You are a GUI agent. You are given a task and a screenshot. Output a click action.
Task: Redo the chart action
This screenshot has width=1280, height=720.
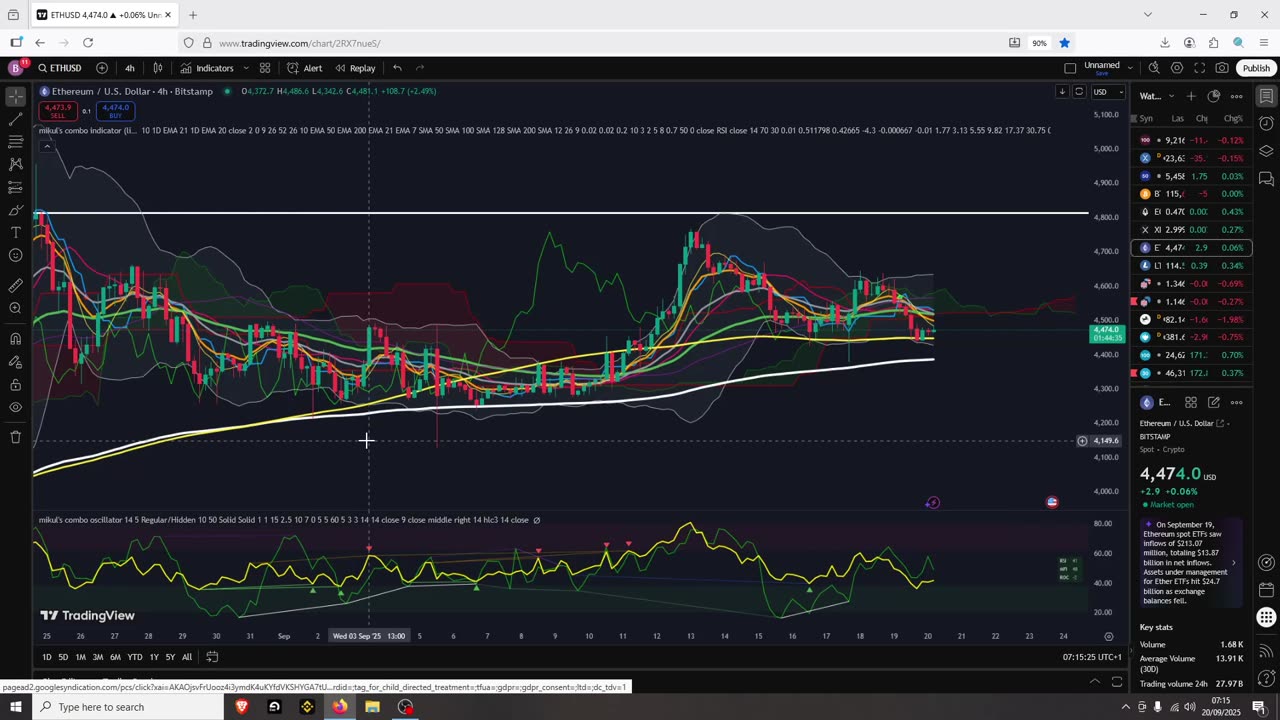tap(420, 68)
